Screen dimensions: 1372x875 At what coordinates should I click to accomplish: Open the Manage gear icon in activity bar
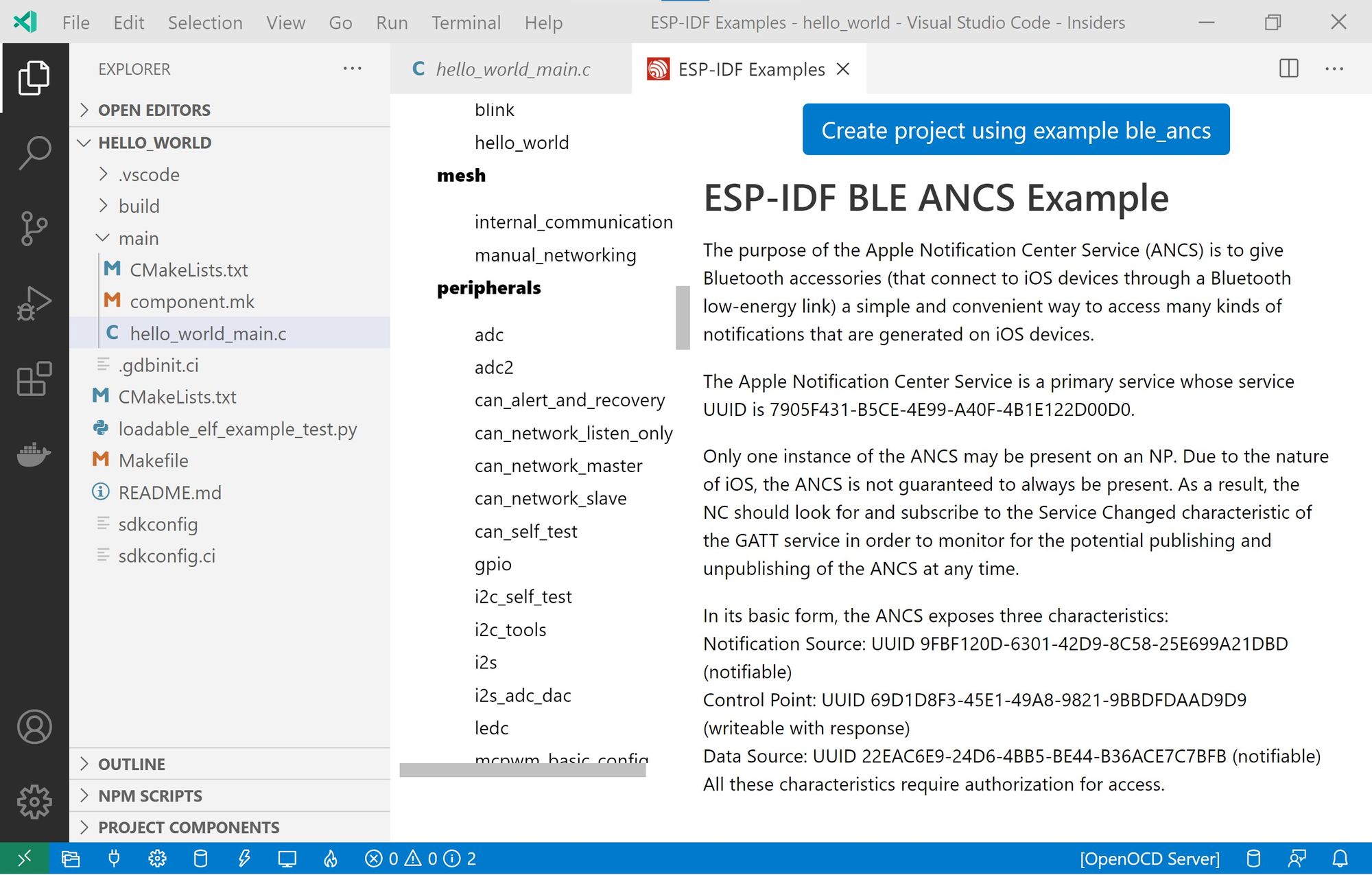[34, 802]
